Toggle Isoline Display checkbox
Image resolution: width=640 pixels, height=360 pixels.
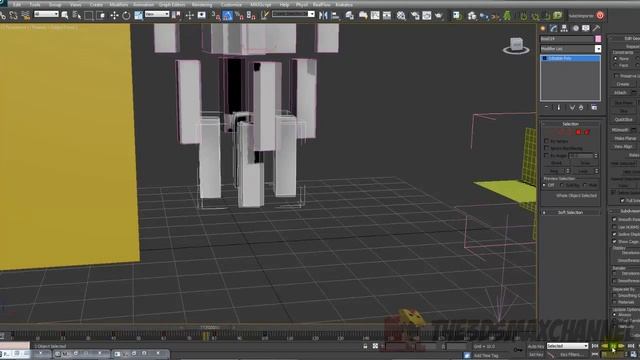click(615, 234)
